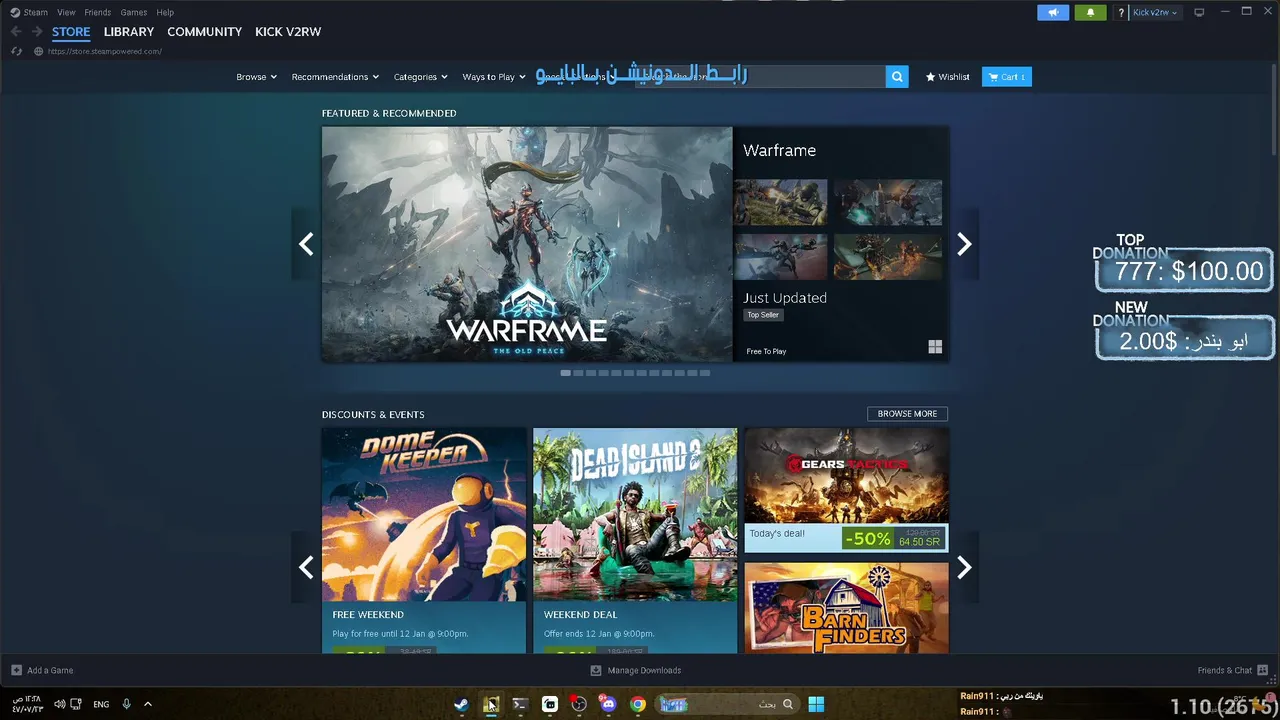This screenshot has height=720, width=1280.
Task: Open the bottom-left Warframe screenshot thumbnail
Action: click(x=780, y=257)
